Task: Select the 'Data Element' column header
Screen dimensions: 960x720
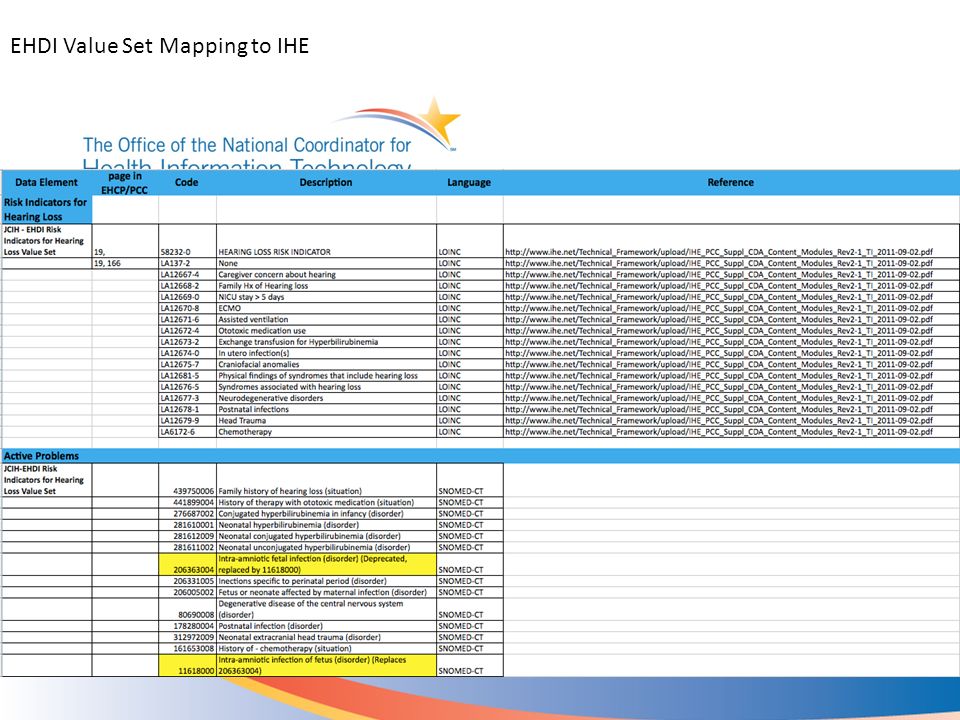Action: click(47, 182)
